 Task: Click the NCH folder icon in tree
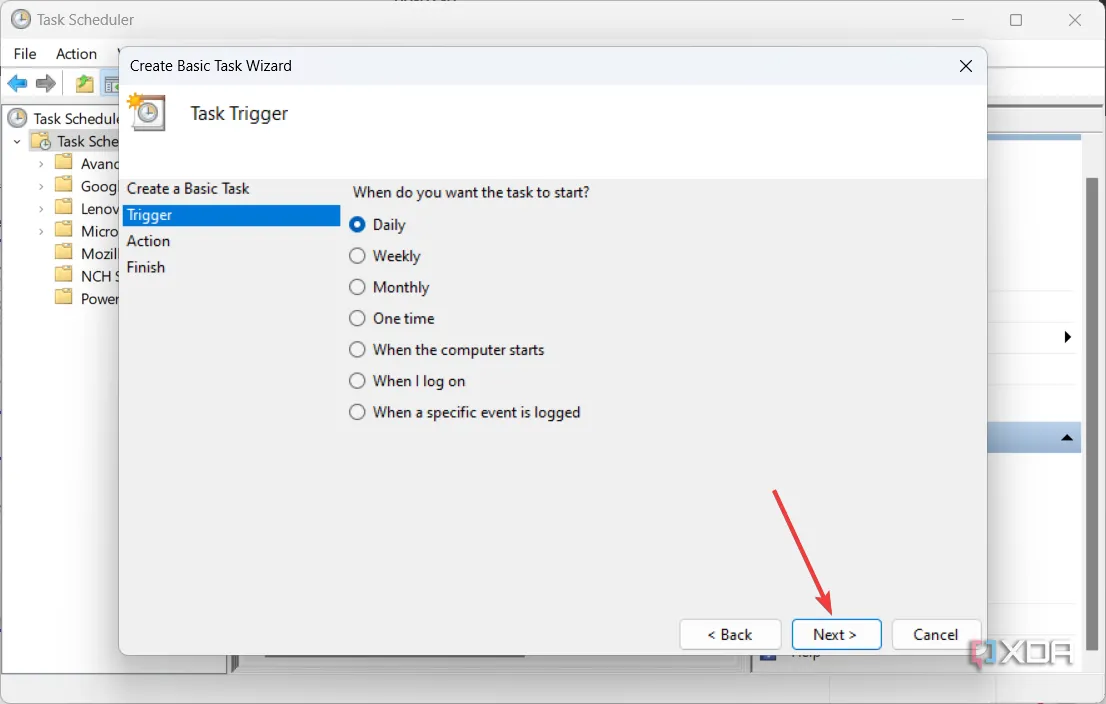click(x=64, y=275)
